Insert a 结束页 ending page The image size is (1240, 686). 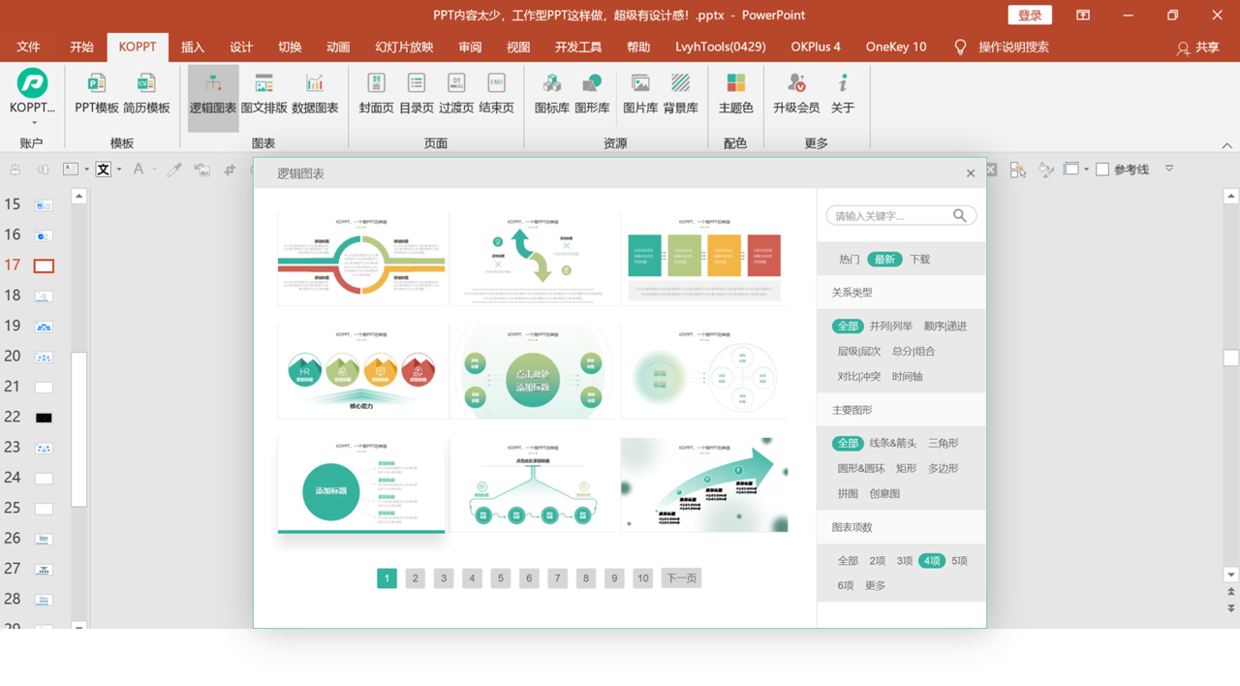point(496,94)
